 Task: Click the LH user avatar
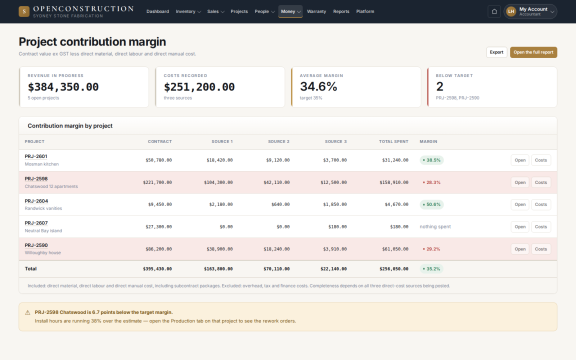511,11
